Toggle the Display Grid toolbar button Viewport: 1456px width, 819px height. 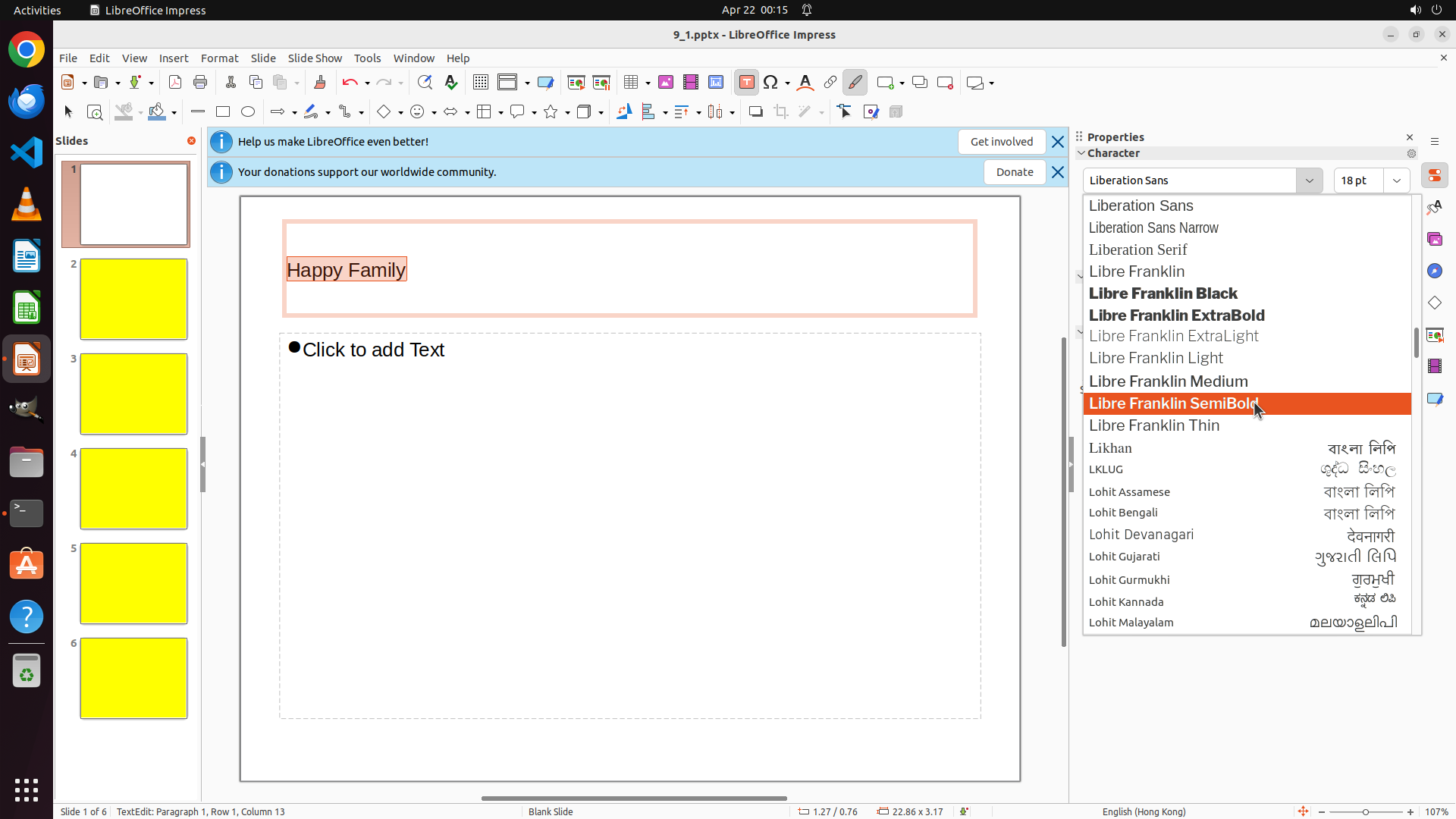pyautogui.click(x=480, y=83)
